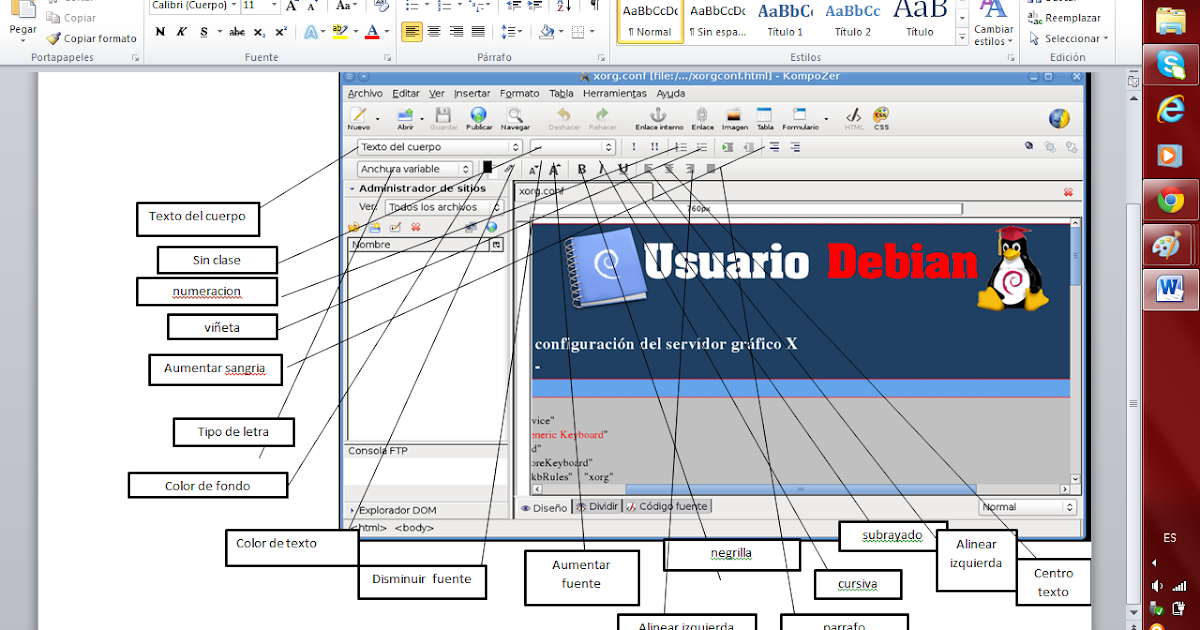Toggle align left in Word's Párrafo group
The width and height of the screenshot is (1200, 630).
411,32
